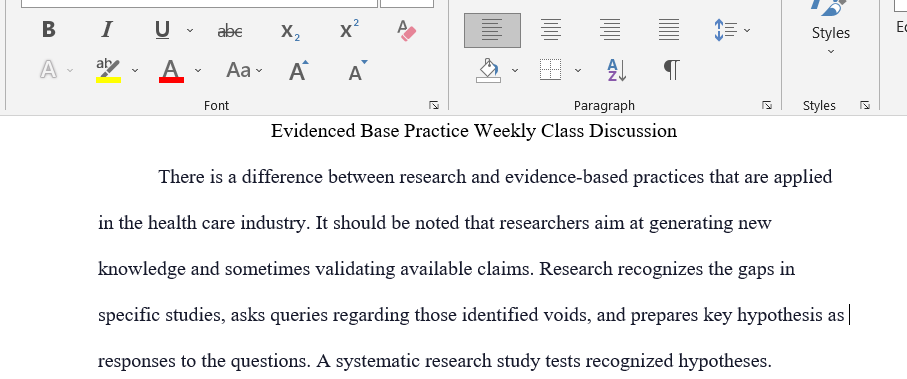
Task: Toggle Strikethrough (abc) formatting
Action: [230, 31]
